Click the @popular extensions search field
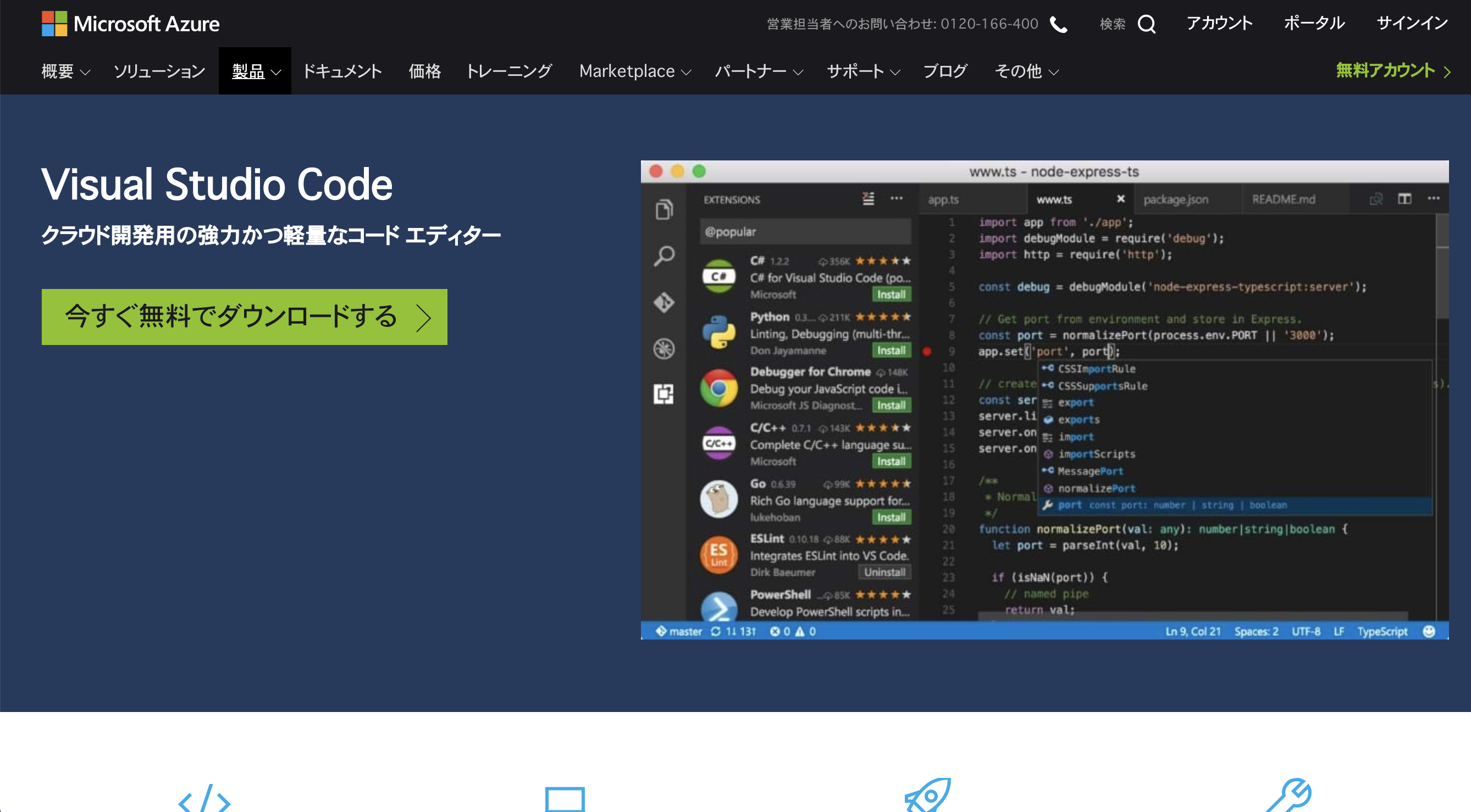Image resolution: width=1471 pixels, height=812 pixels. click(x=805, y=232)
